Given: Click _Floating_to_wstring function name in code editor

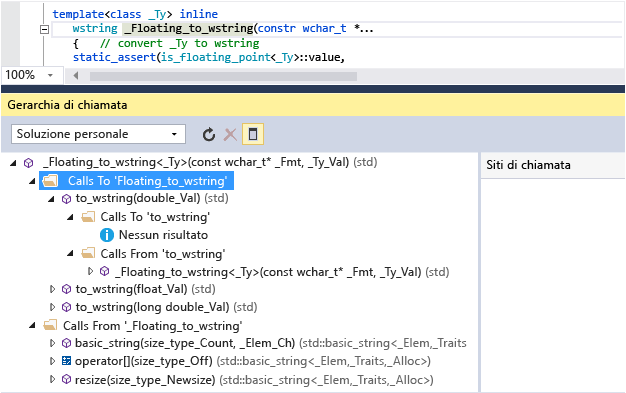Looking at the screenshot, I should [x=188, y=28].
